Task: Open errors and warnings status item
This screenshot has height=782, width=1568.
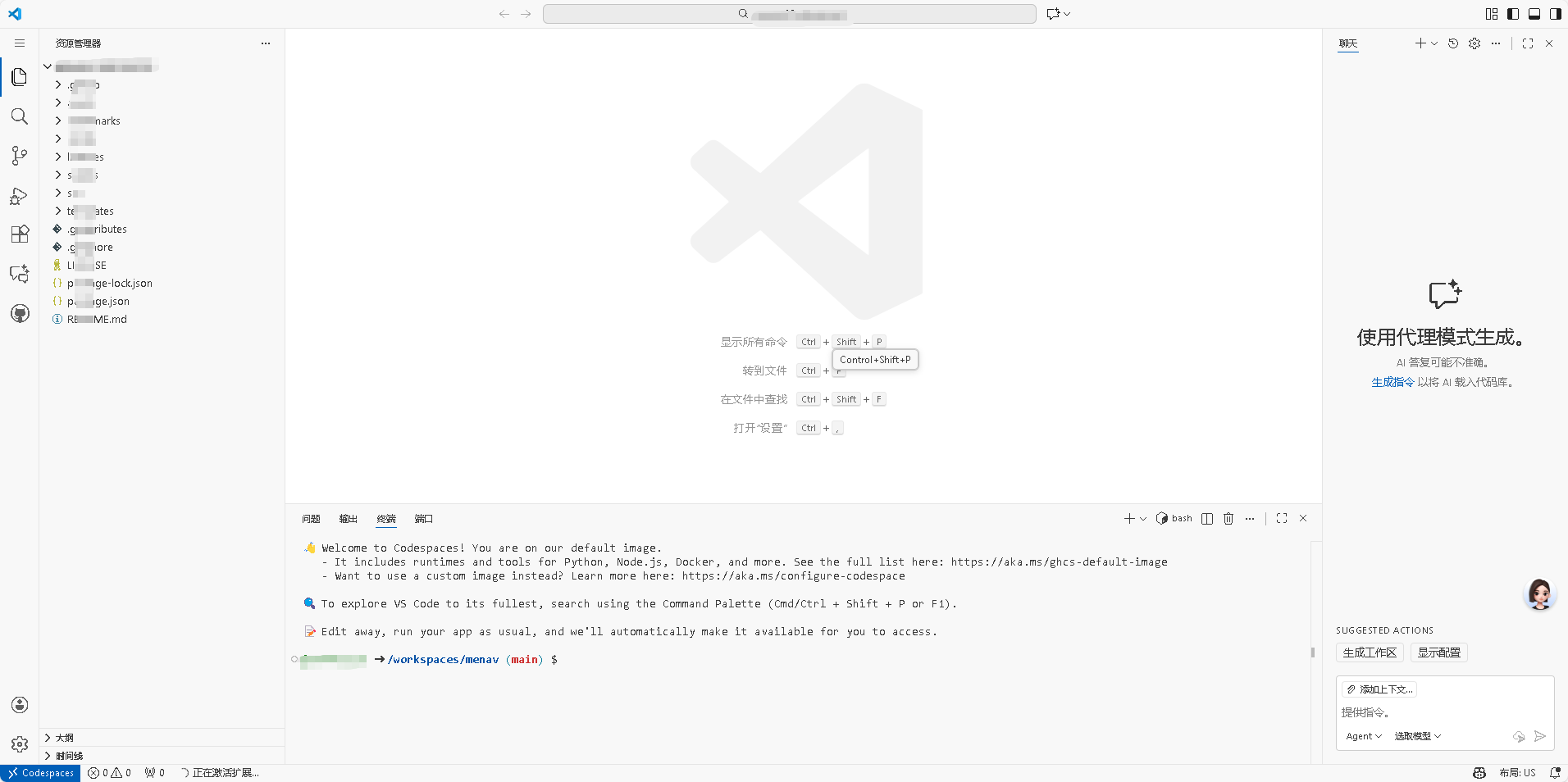Action: [x=110, y=773]
